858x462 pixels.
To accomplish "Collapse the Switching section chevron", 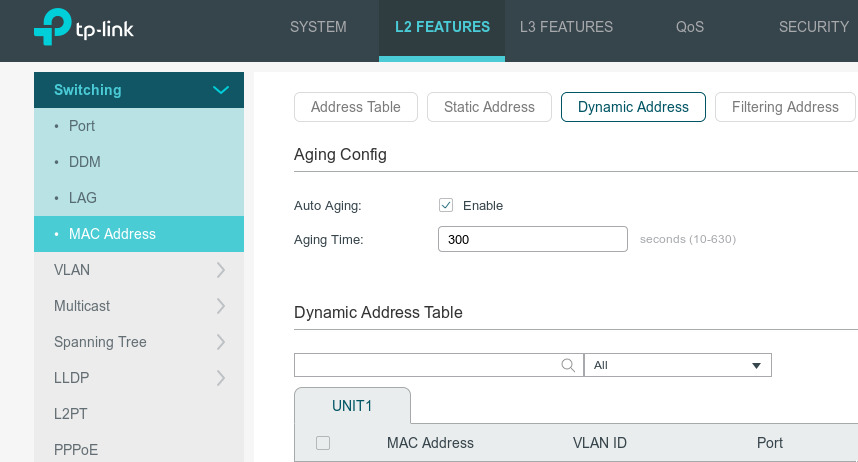I will coord(221,90).
